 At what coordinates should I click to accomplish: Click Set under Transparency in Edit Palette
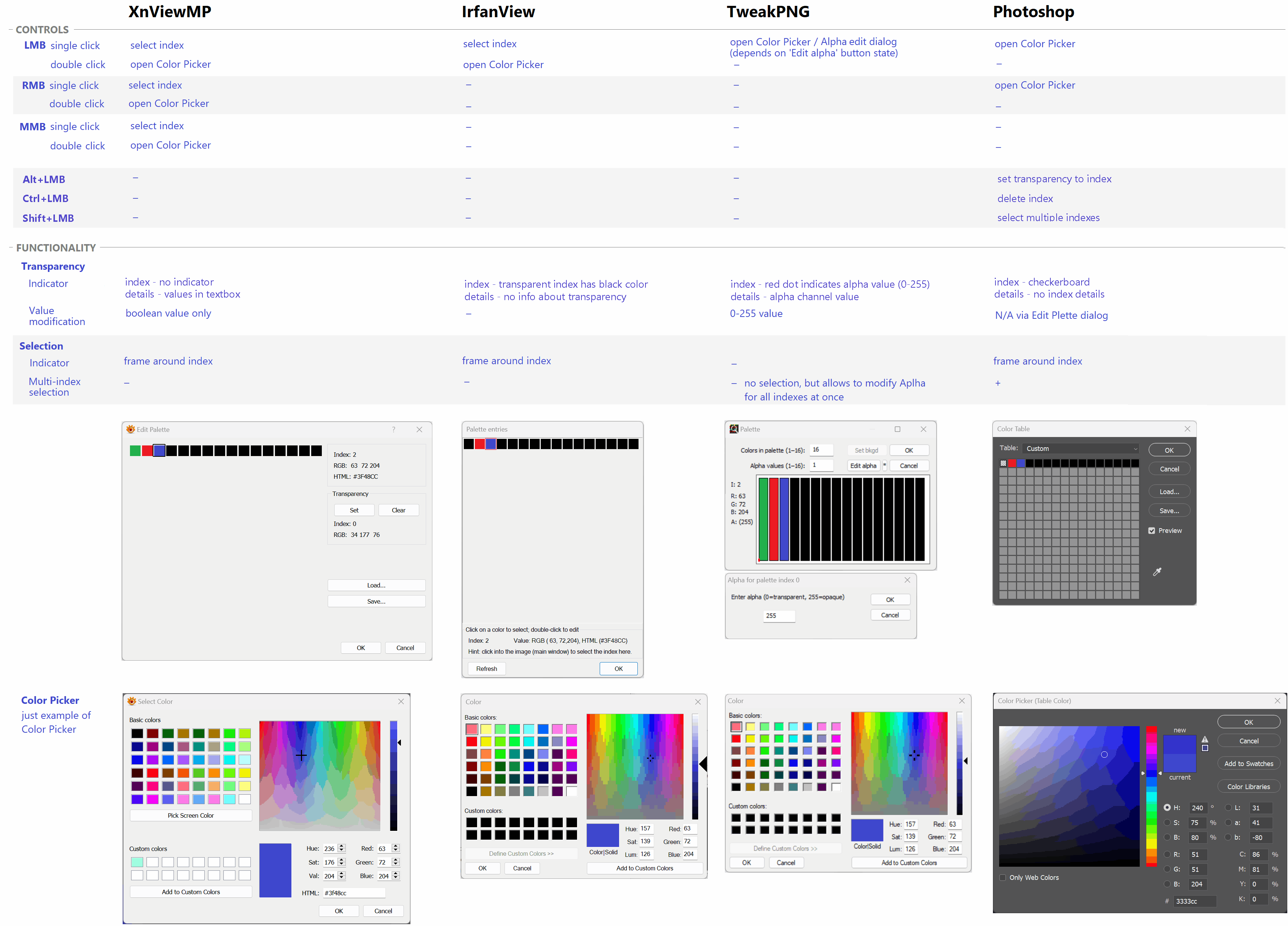[x=354, y=510]
